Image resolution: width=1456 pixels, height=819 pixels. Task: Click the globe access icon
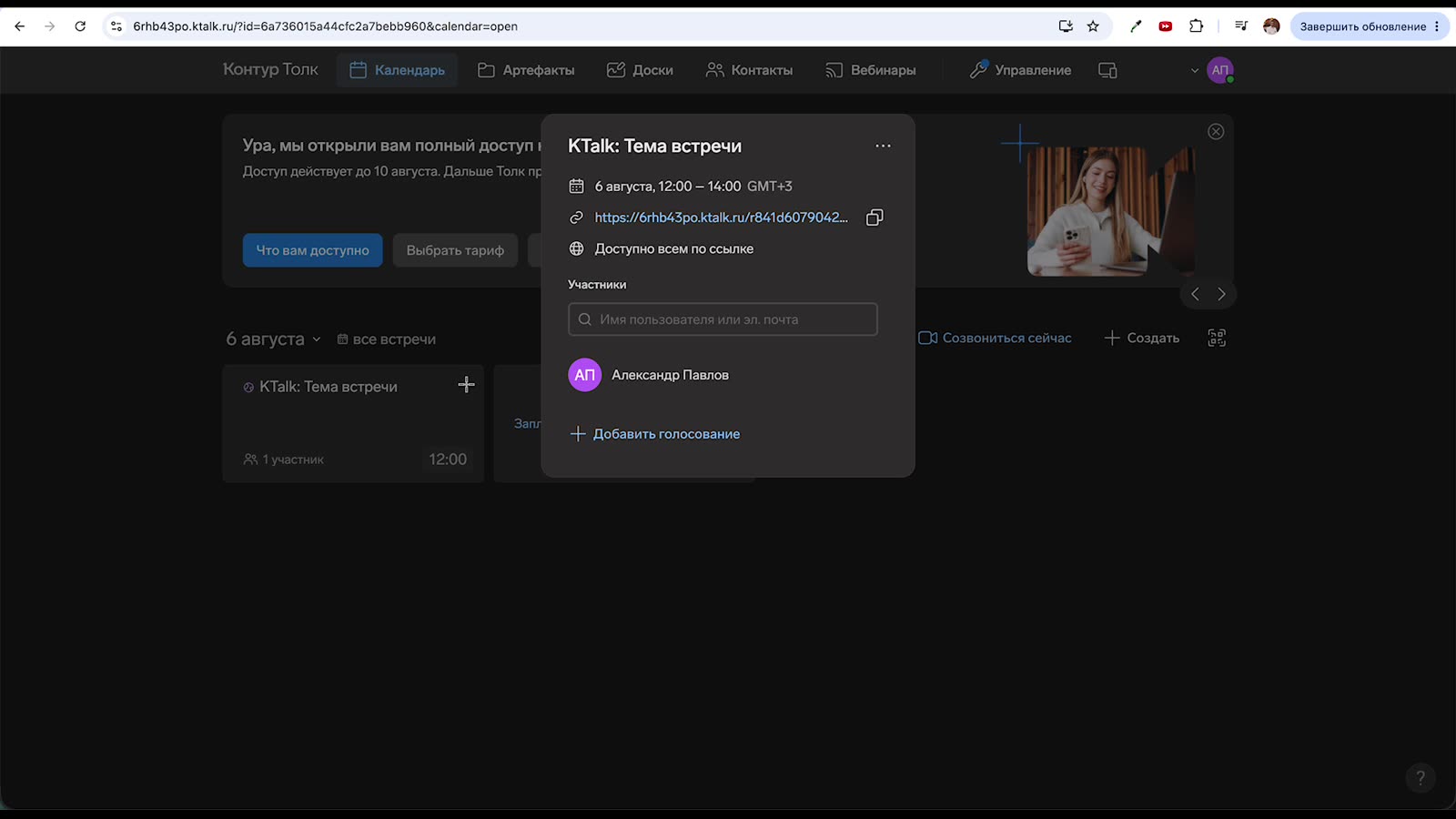click(576, 248)
